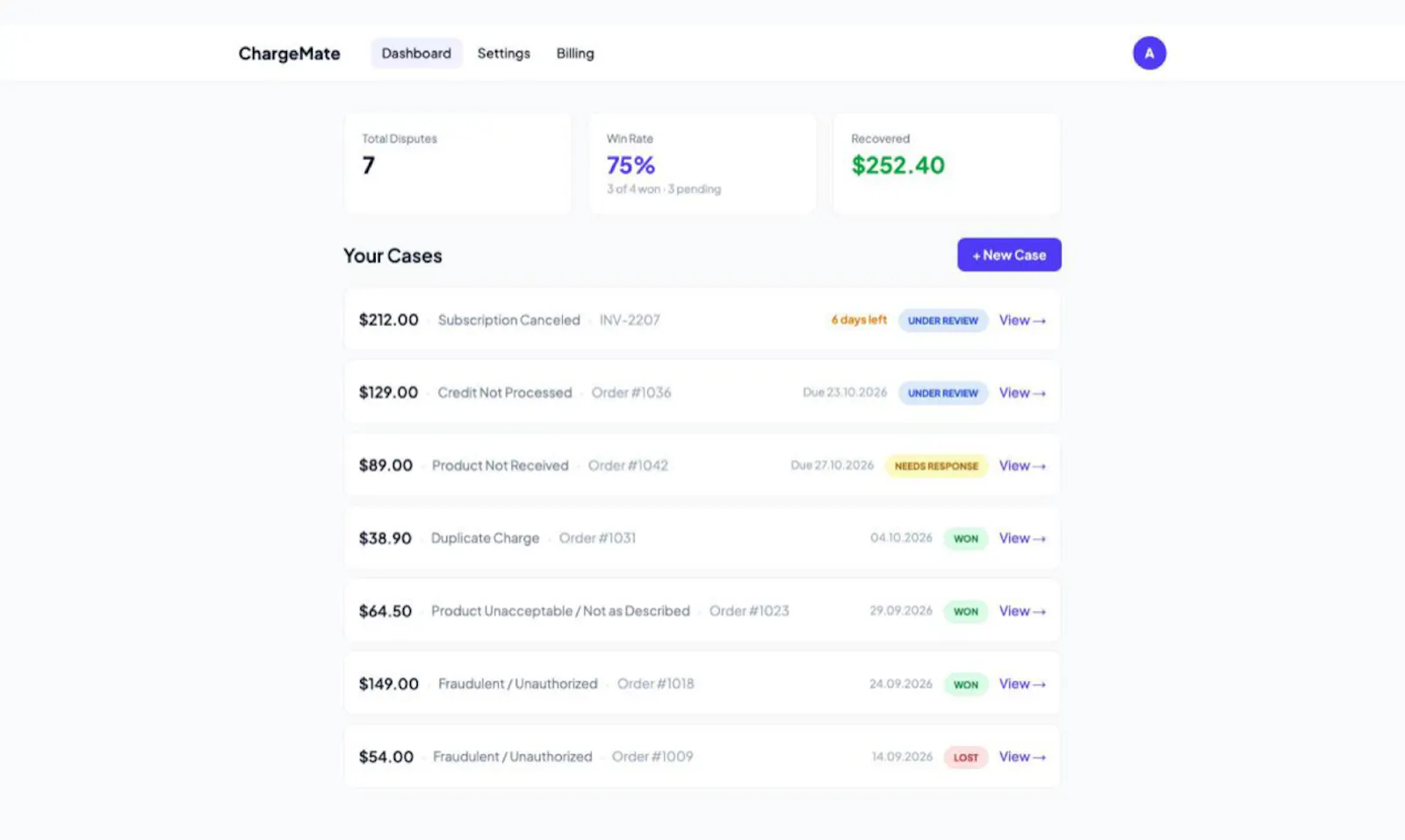
Task: View the $129.00 Credit Not Processed case
Action: click(1022, 393)
